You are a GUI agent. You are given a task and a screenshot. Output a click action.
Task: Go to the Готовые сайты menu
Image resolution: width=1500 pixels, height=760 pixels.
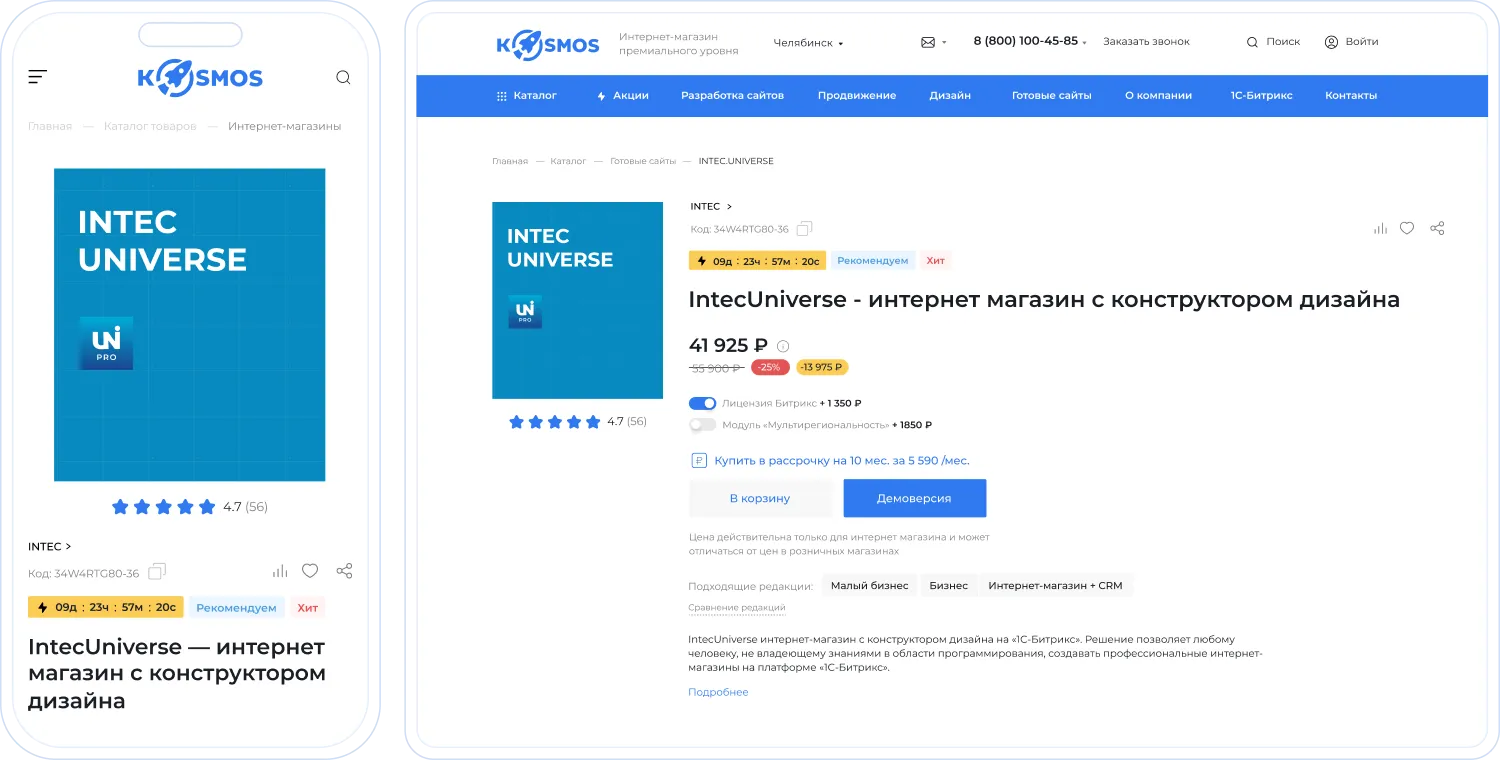1051,96
